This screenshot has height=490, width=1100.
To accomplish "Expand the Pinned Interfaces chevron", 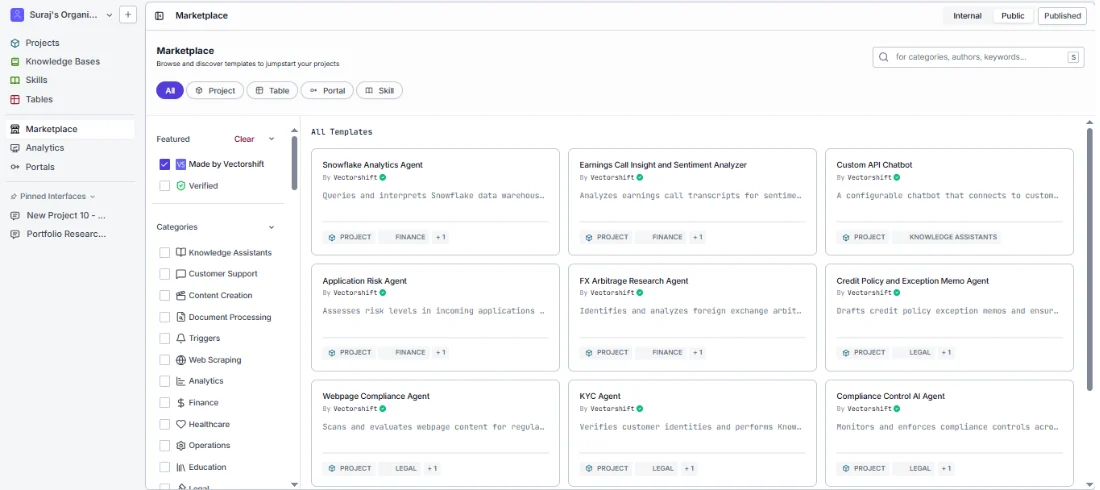I will pyautogui.click(x=93, y=197).
